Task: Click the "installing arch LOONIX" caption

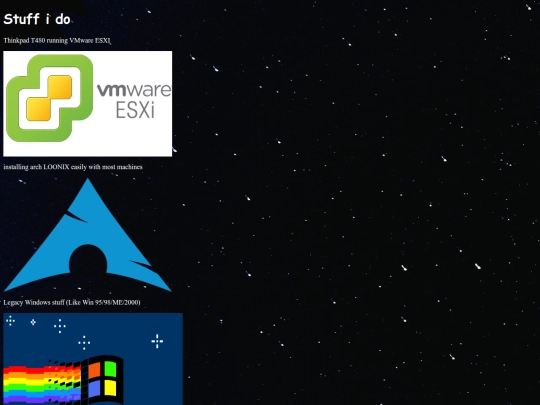Action: tap(73, 167)
